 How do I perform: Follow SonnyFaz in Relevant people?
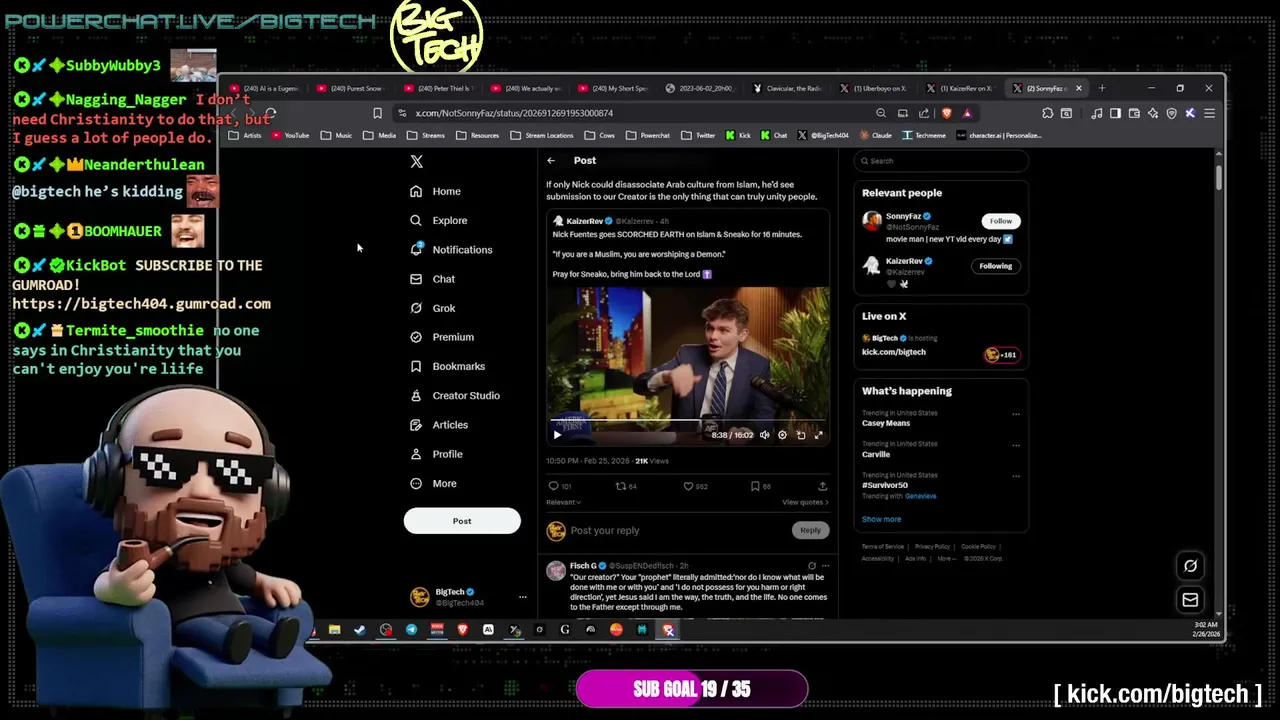tap(1000, 221)
